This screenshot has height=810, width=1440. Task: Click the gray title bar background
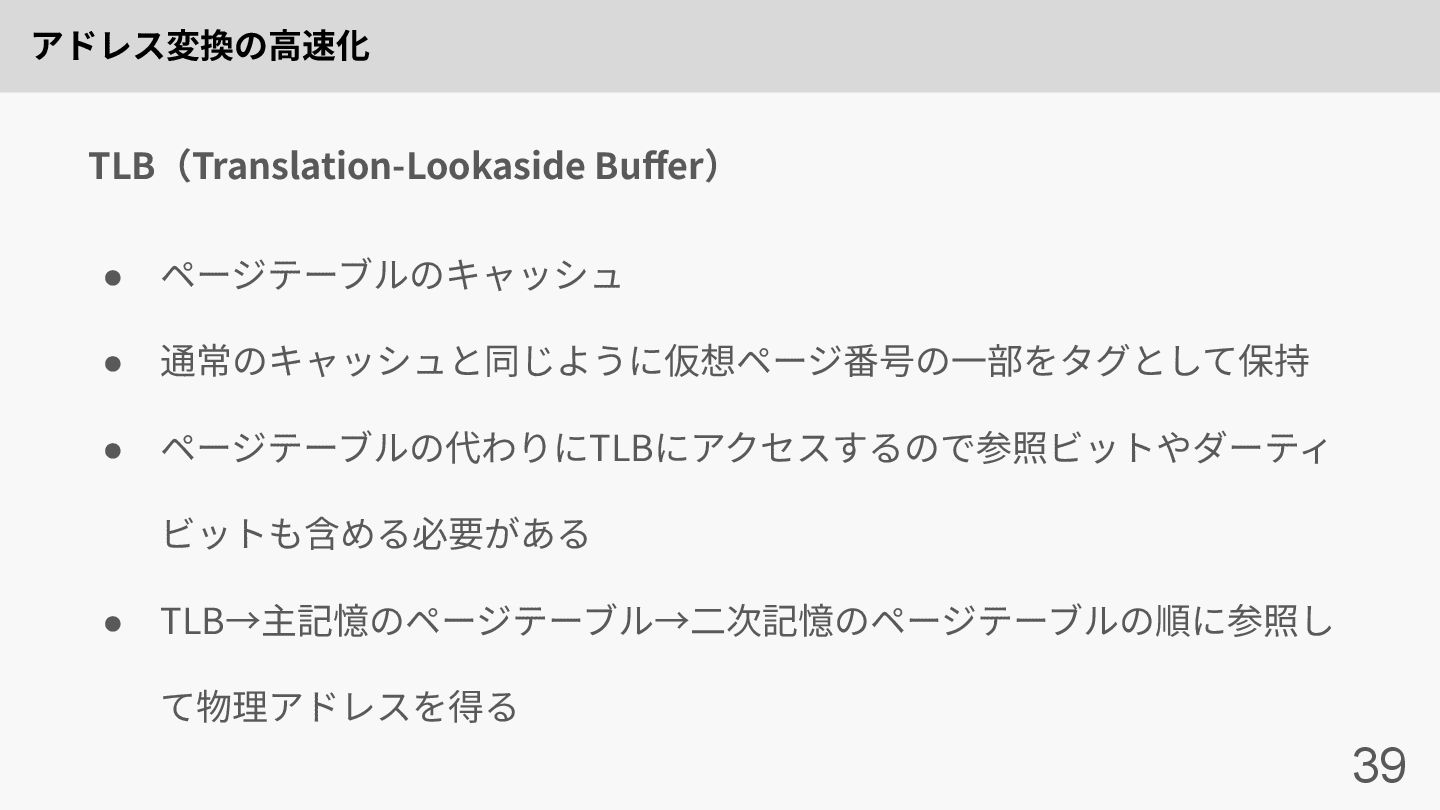click(900, 46)
